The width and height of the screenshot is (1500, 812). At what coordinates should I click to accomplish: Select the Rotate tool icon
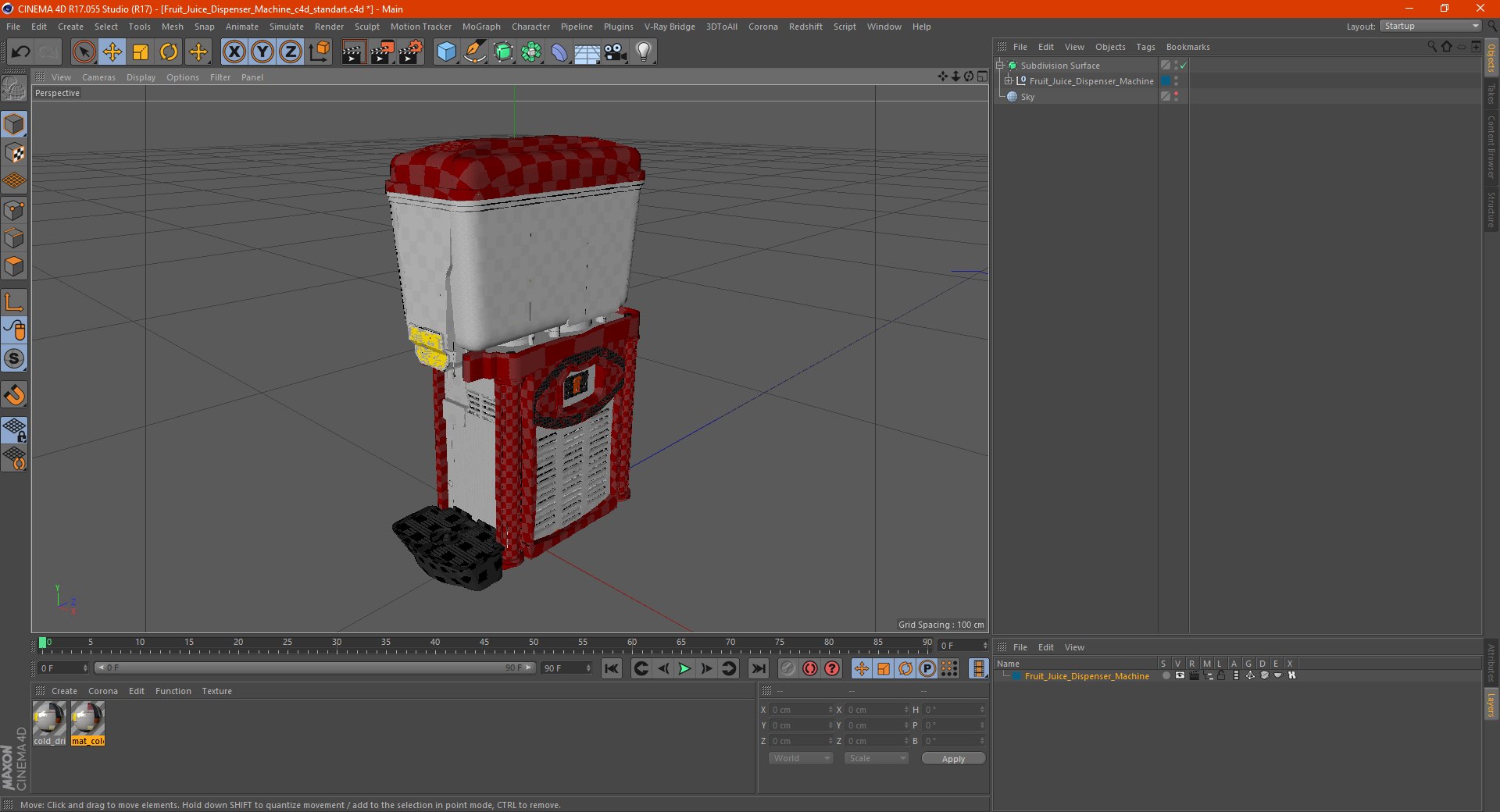pyautogui.click(x=169, y=52)
